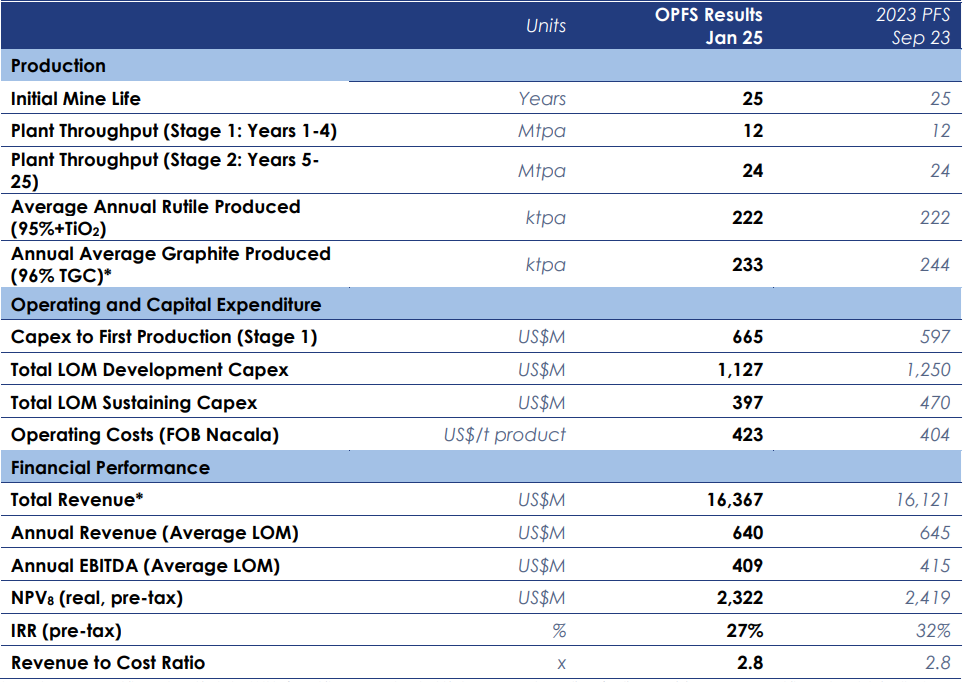Select the Annual Average Graphite Produced label
This screenshot has width=964, height=682.
pos(171,264)
